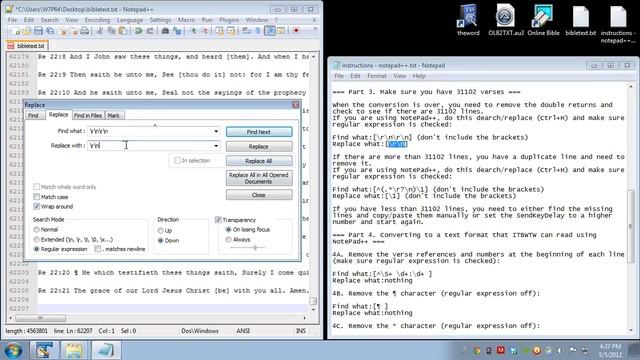This screenshot has width=640, height=360.
Task: Open the Windows Start orb
Action: tap(13, 350)
